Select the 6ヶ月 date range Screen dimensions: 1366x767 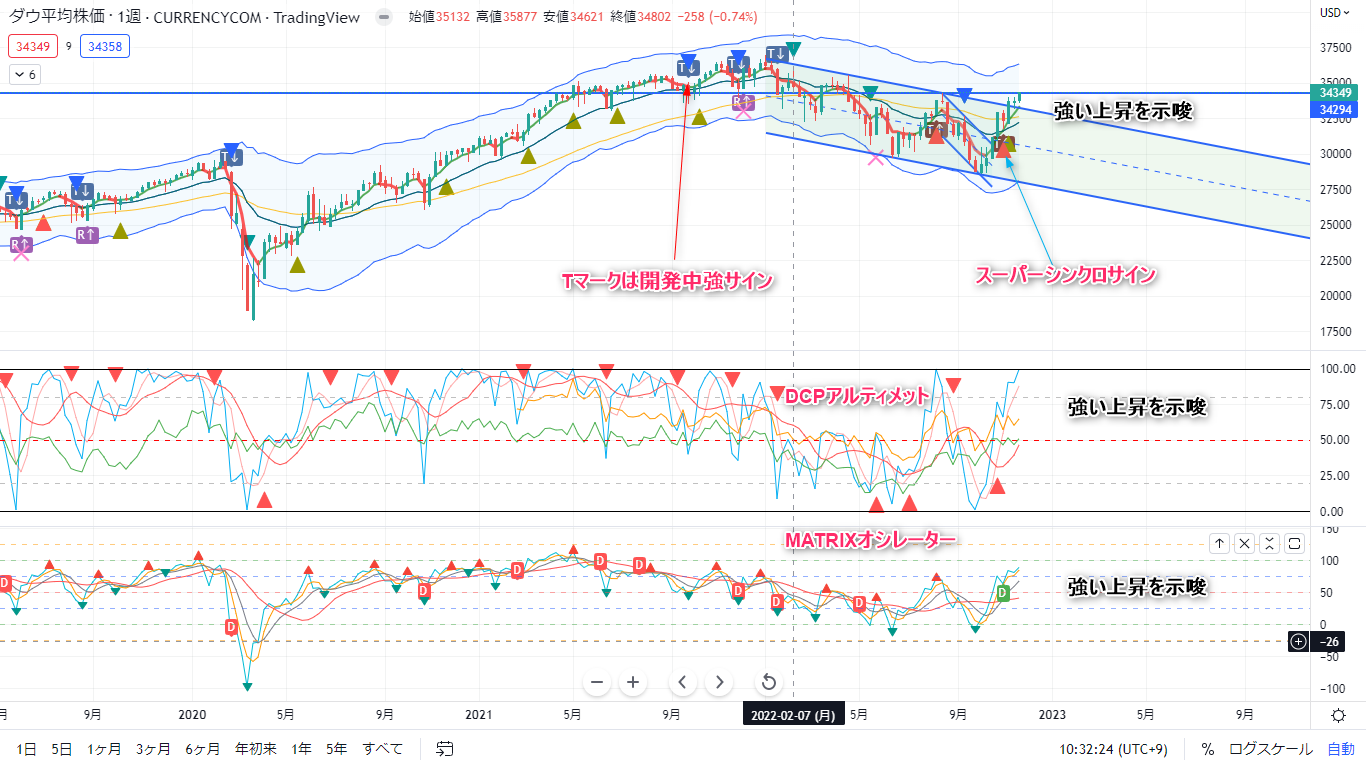coord(203,749)
